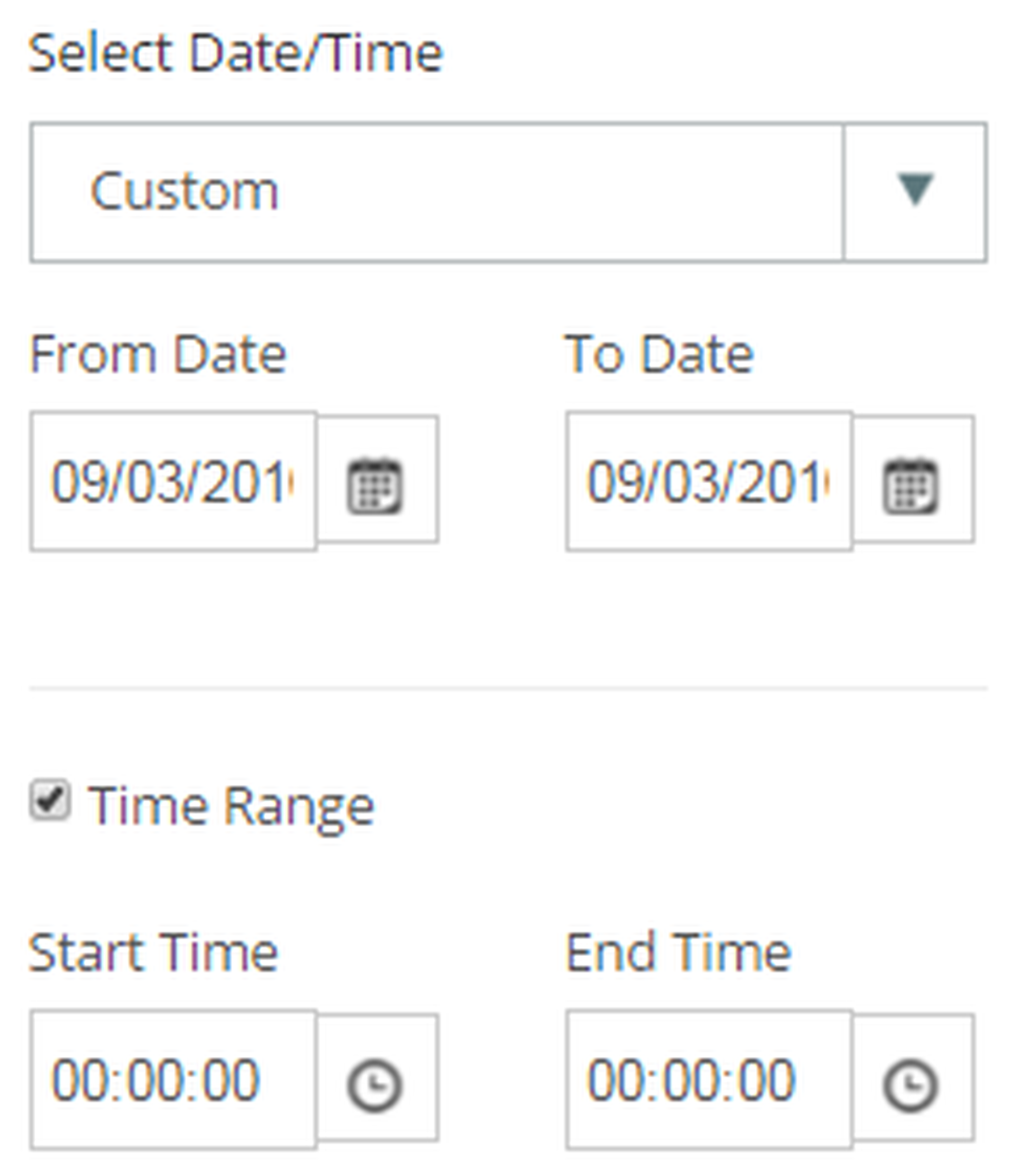This screenshot has width=1009, height=1176.
Task: Click into the End Time field
Action: pos(709,1079)
